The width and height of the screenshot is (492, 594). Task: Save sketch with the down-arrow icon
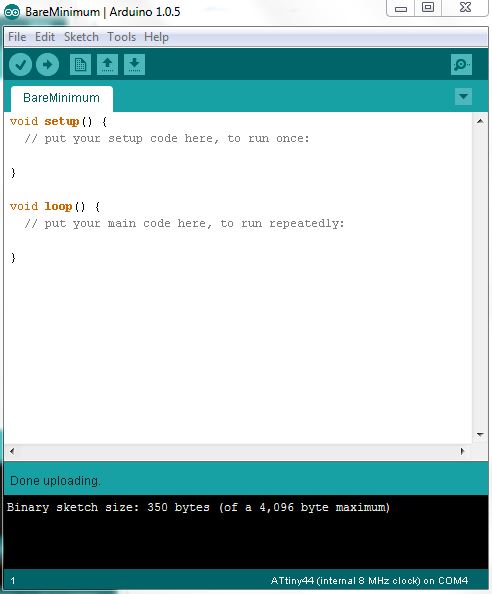tap(134, 64)
